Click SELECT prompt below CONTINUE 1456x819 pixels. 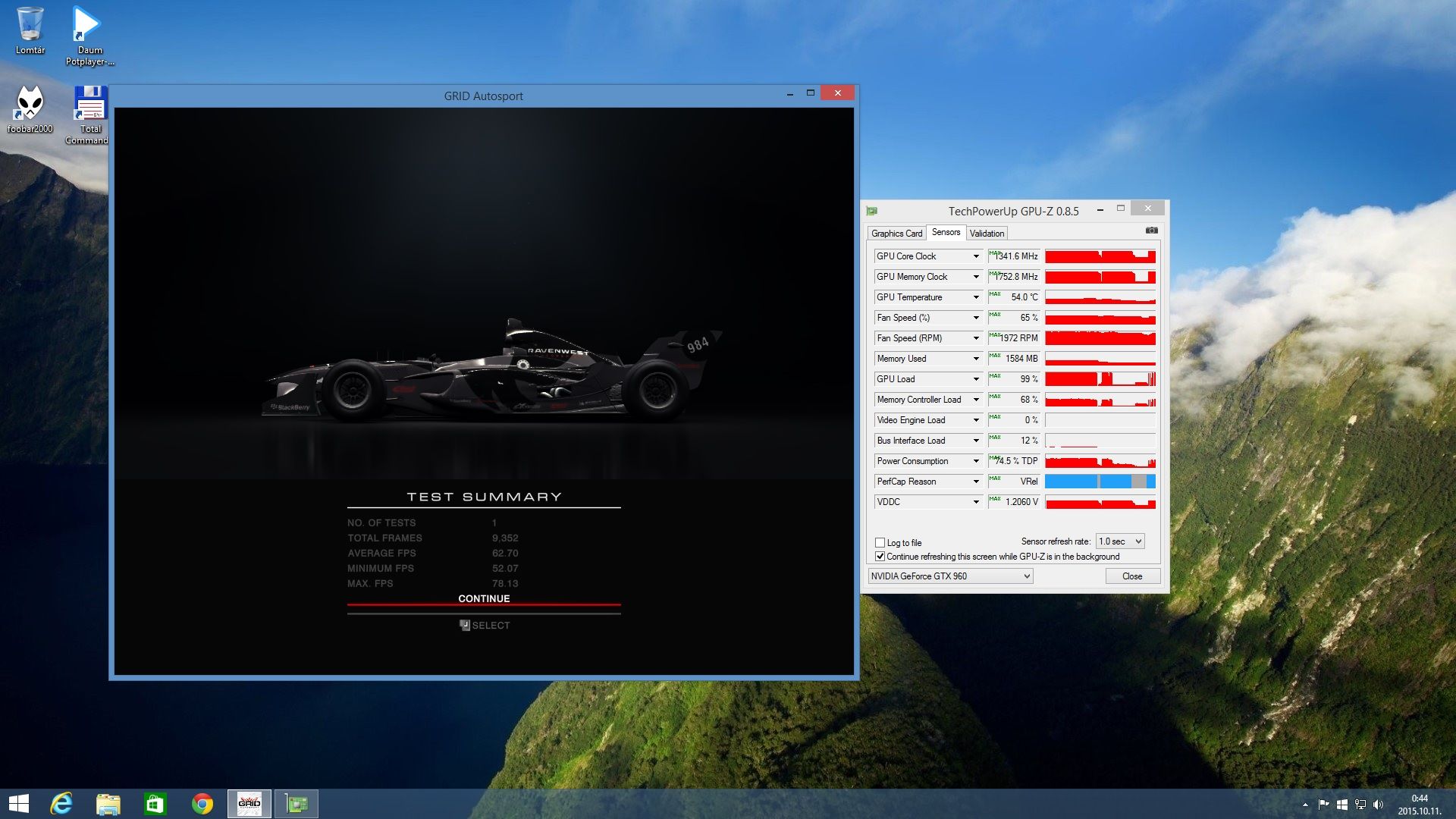coord(485,626)
